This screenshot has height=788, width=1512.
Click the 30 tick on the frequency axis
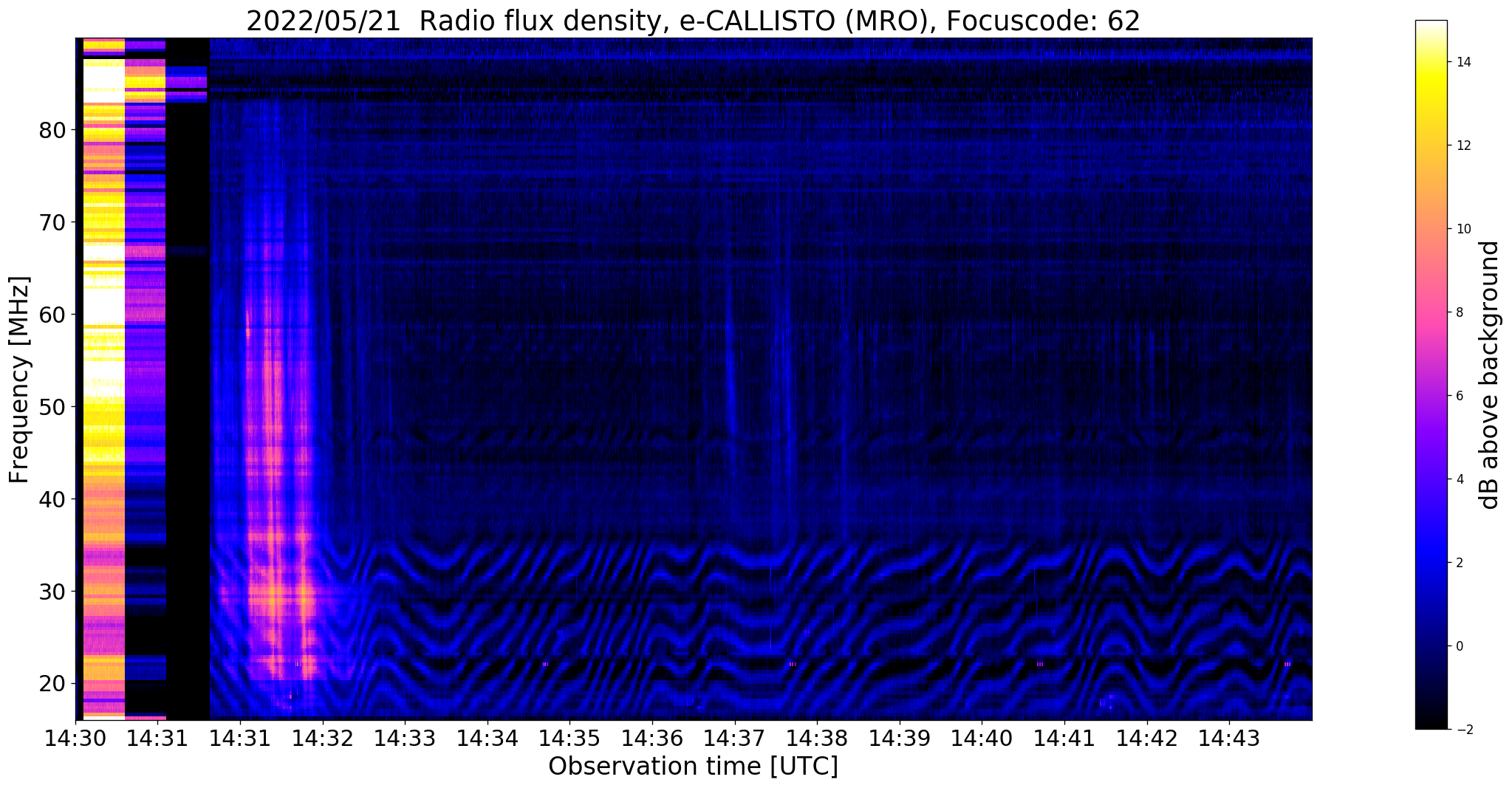click(52, 592)
